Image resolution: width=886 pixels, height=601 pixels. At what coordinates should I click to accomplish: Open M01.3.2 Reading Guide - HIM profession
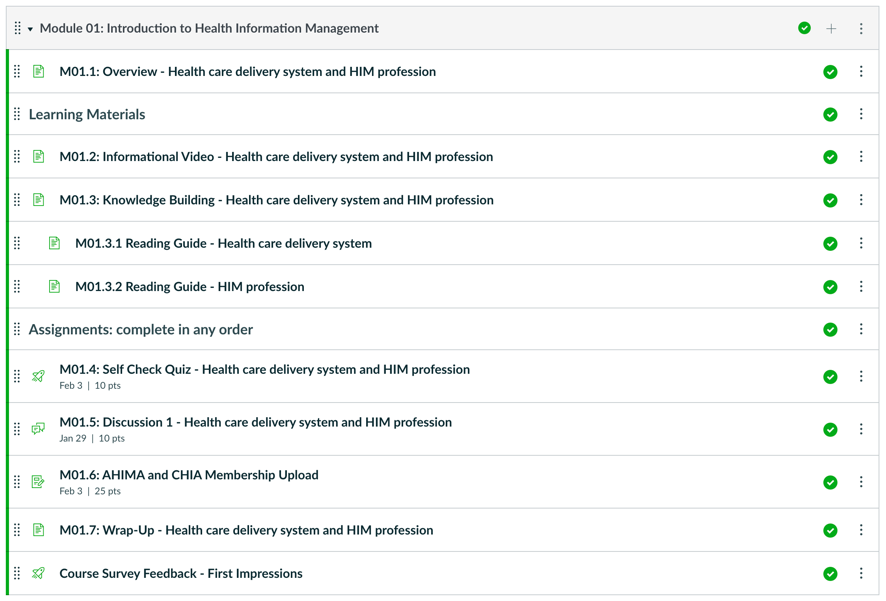(189, 287)
